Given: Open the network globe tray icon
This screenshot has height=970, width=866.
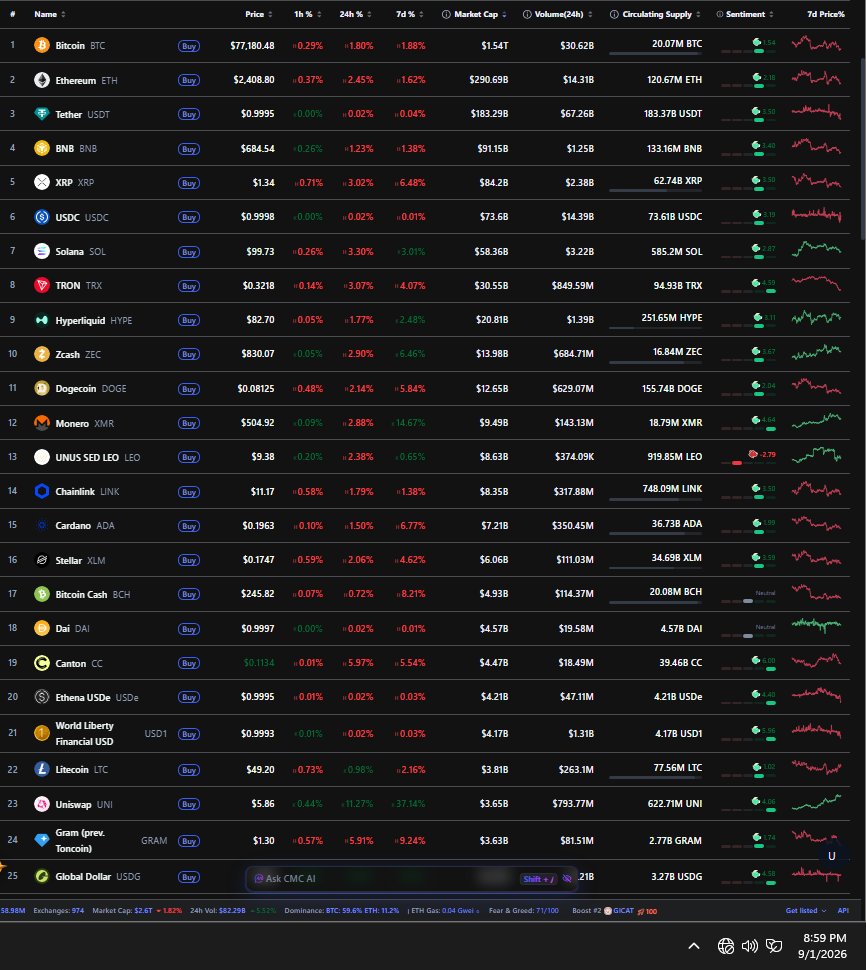Looking at the screenshot, I should point(726,946).
